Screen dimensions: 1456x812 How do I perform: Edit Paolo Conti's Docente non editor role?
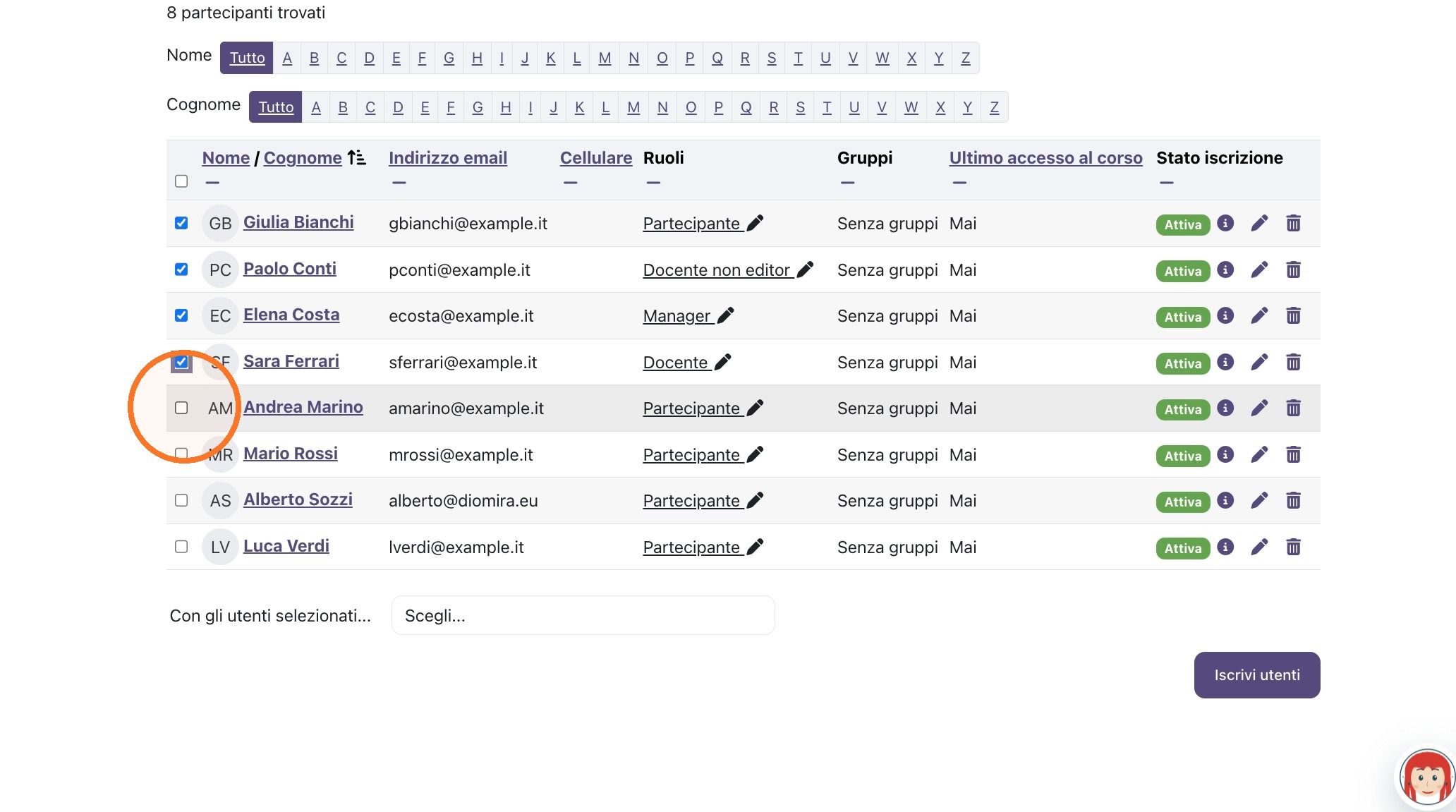pos(805,269)
